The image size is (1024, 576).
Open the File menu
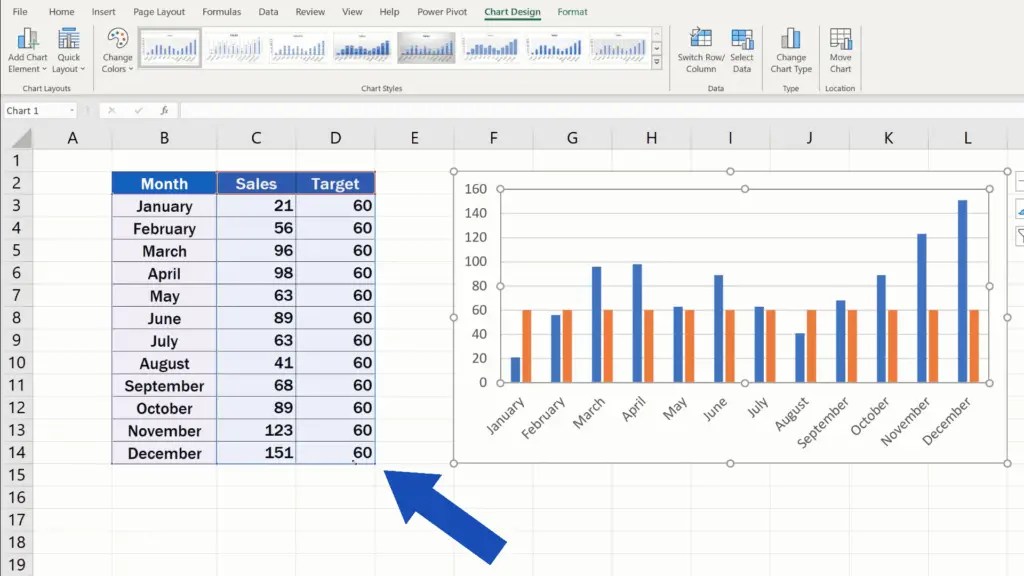click(x=19, y=11)
